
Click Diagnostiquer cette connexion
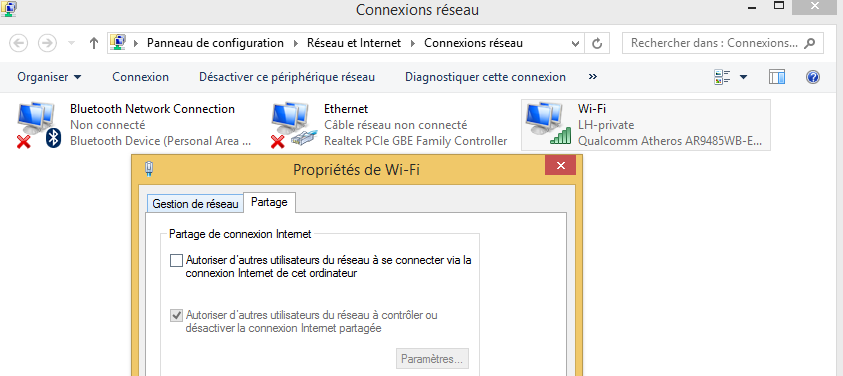(485, 77)
